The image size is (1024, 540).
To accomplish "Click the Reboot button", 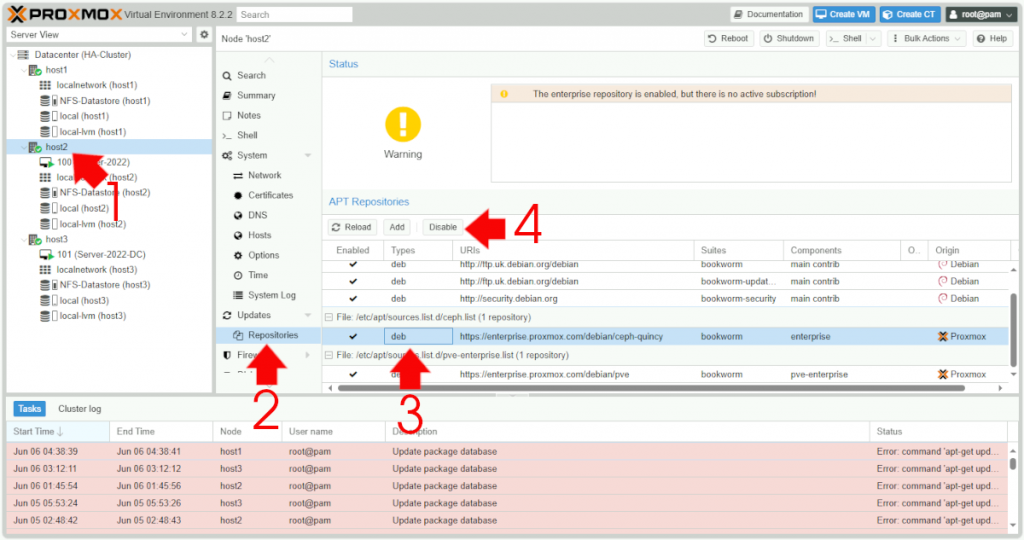I will point(728,39).
